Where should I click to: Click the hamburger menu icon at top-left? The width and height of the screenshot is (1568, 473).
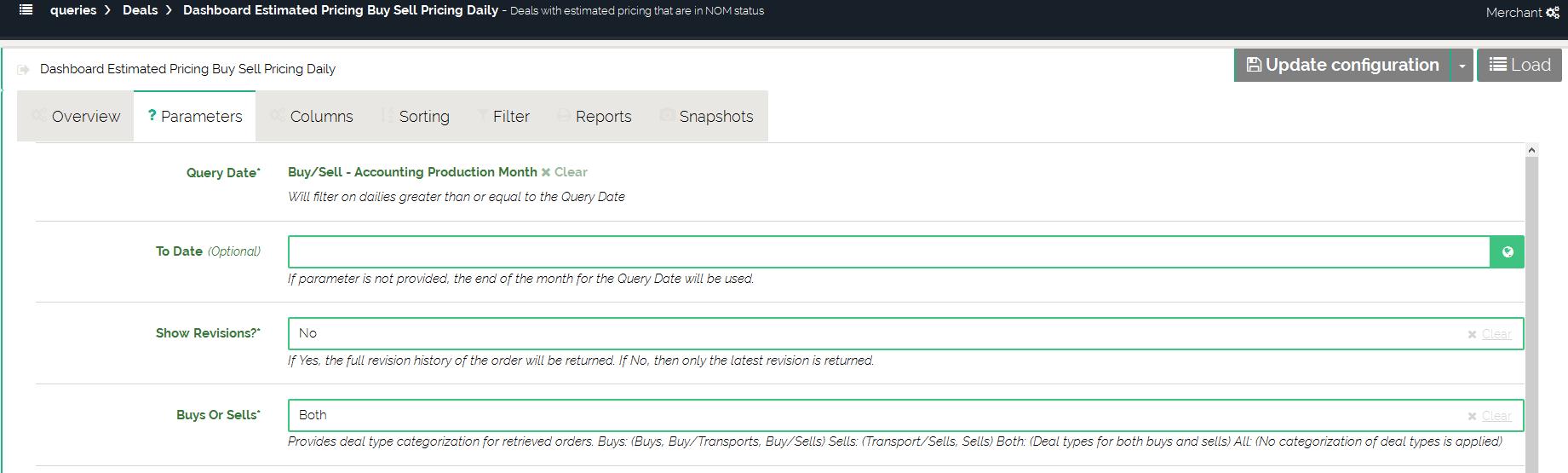[26, 10]
